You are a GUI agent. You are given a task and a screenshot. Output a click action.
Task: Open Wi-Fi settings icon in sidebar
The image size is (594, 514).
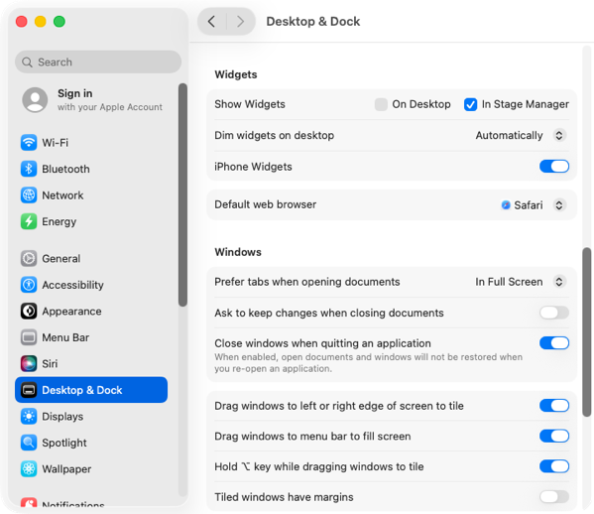coord(29,143)
